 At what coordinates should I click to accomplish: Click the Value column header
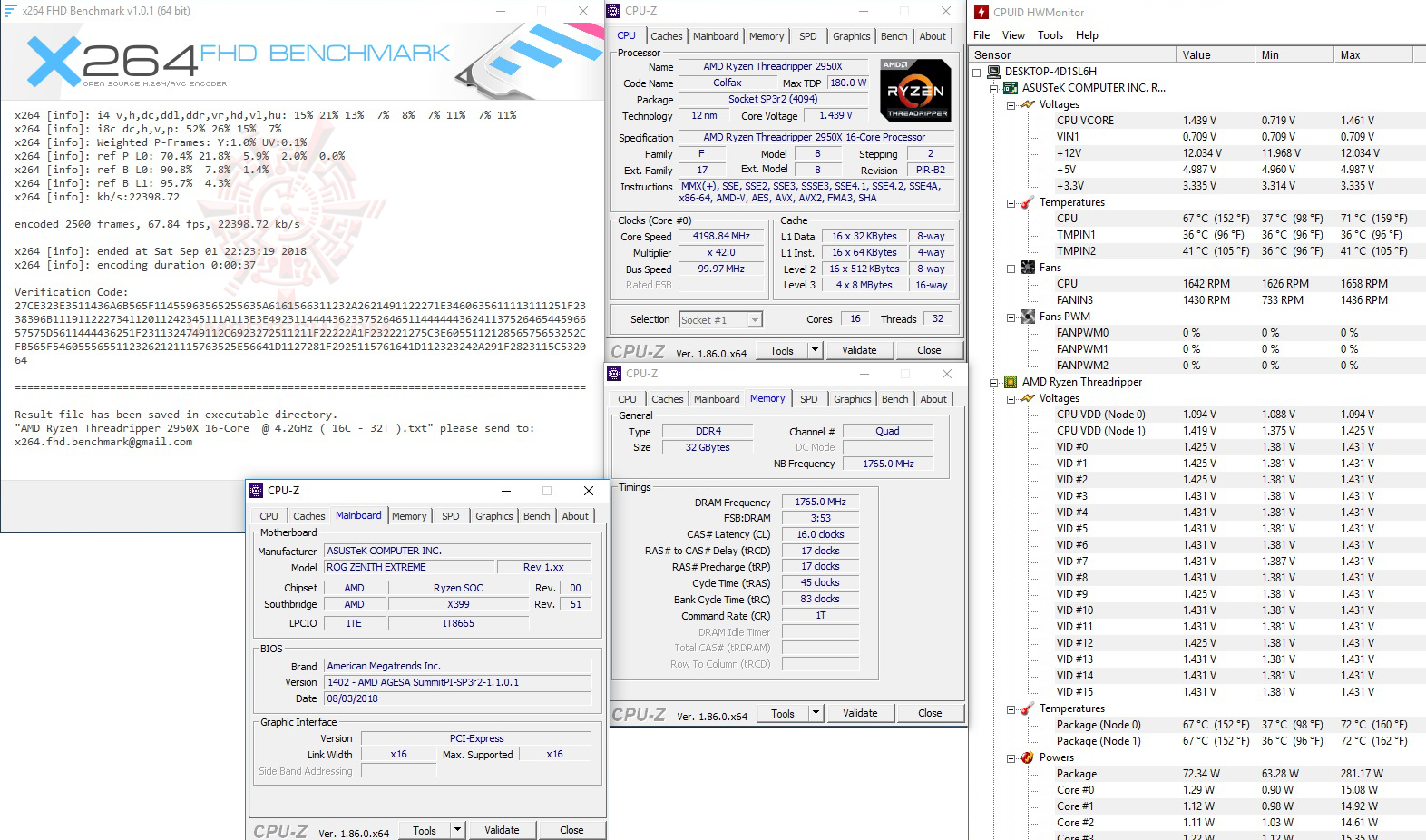(1216, 54)
